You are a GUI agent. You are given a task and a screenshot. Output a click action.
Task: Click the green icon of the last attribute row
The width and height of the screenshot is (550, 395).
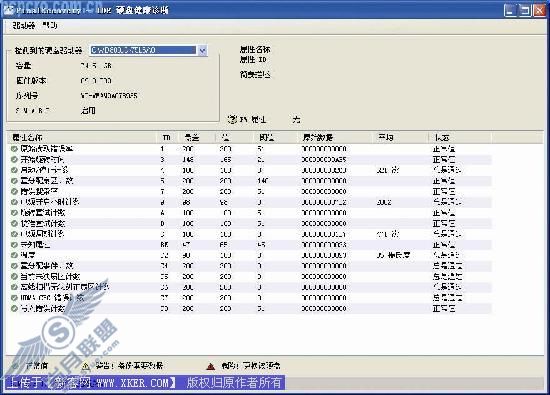click(x=14, y=309)
